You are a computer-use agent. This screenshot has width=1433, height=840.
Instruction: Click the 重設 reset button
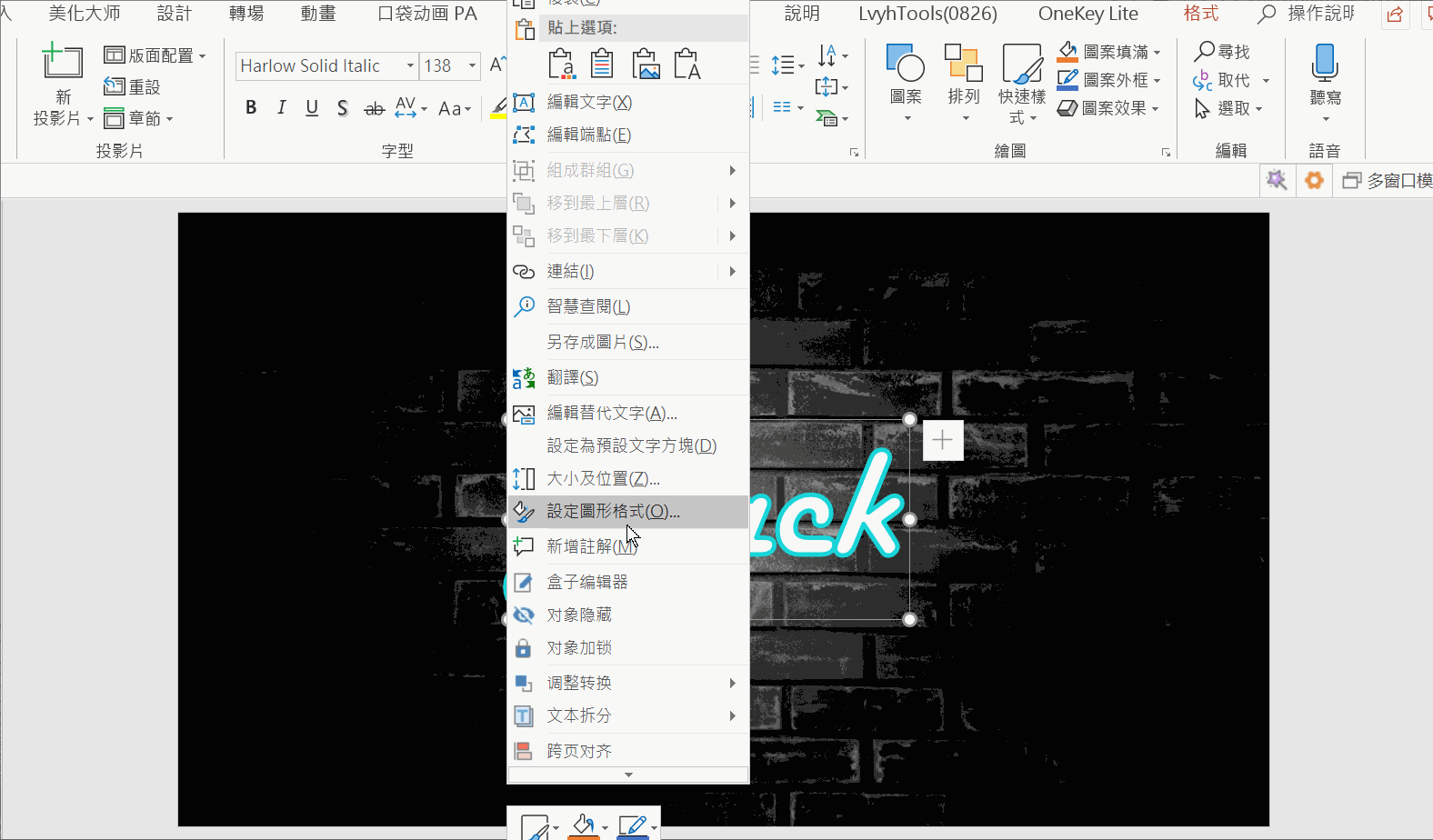point(133,87)
